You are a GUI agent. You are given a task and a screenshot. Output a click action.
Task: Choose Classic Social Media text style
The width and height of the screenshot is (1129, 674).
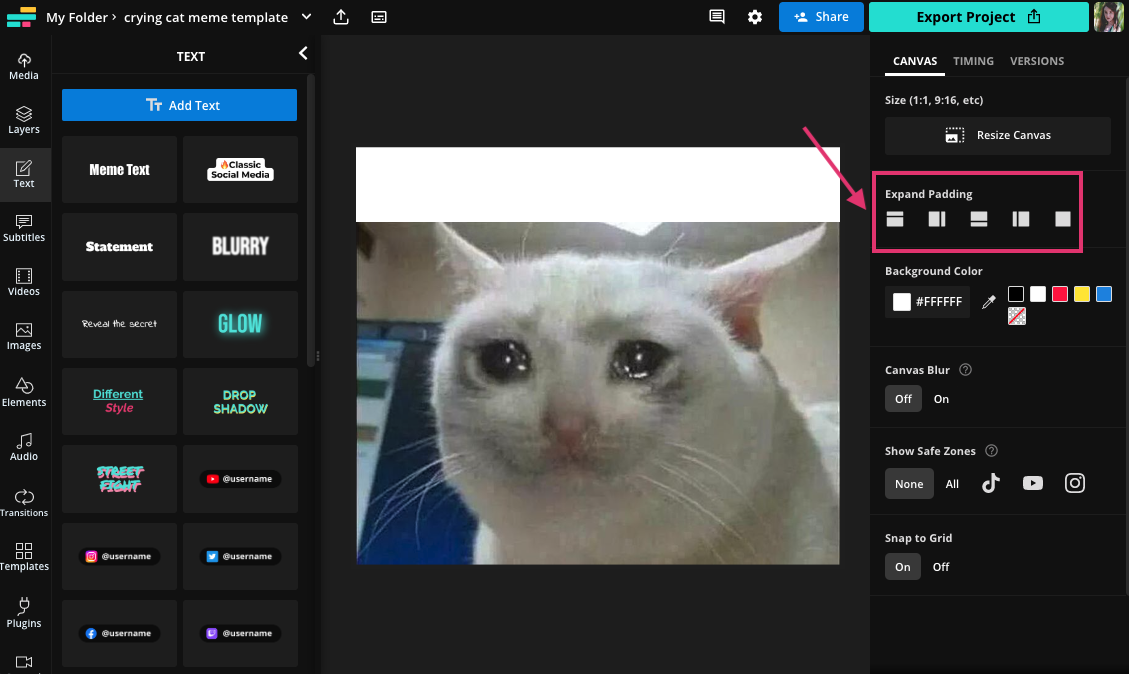[x=240, y=169]
